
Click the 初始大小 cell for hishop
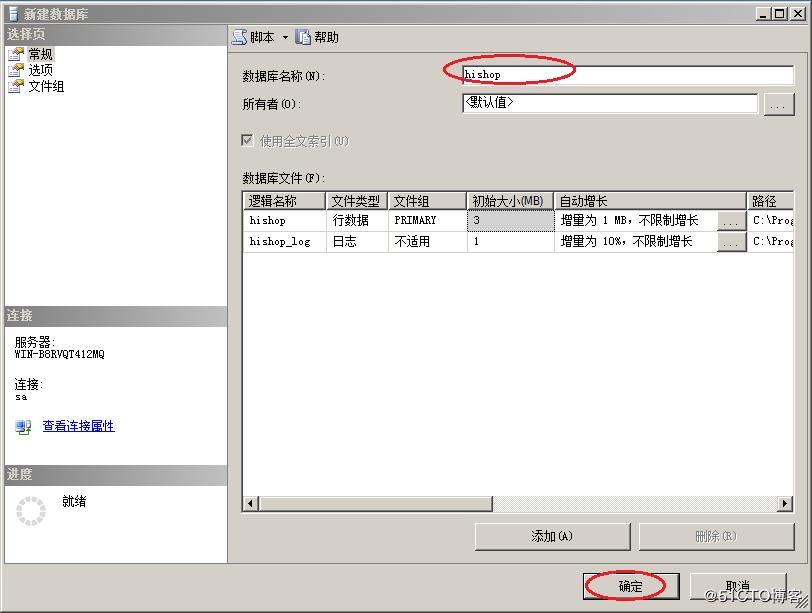coord(510,220)
